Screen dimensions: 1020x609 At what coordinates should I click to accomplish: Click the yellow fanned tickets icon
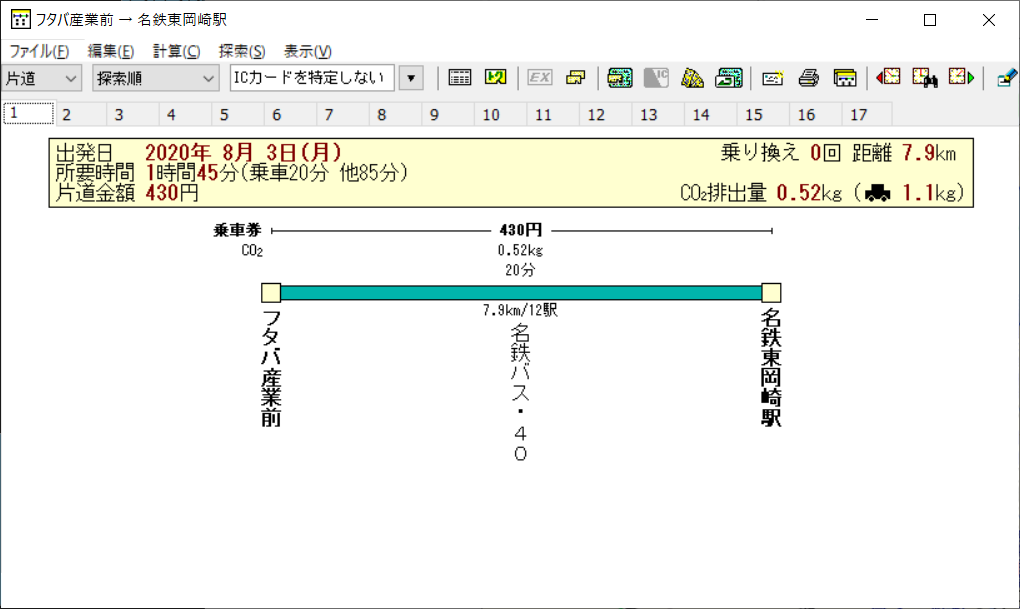pyautogui.click(x=692, y=78)
